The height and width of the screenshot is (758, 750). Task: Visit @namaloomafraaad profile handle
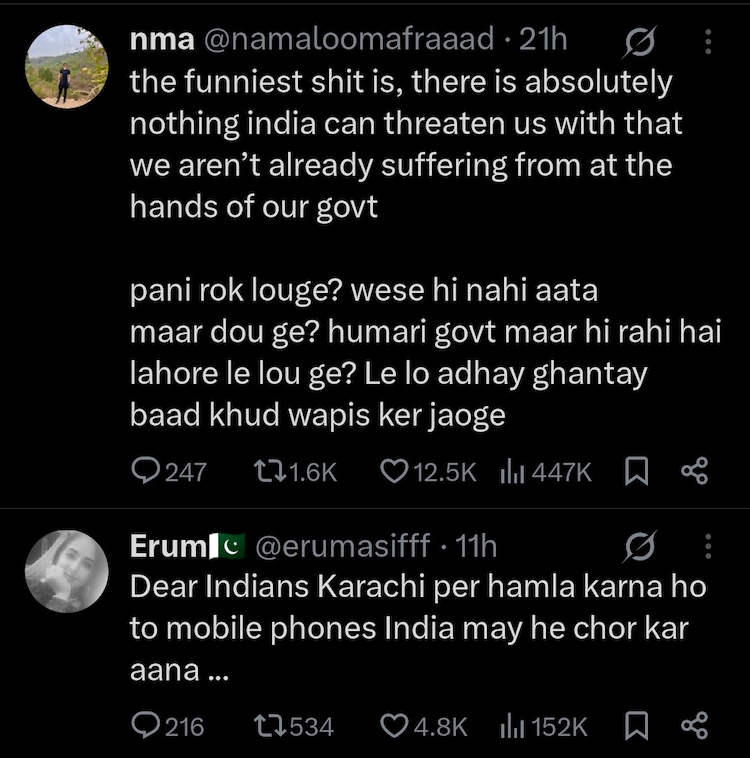[x=349, y=40]
